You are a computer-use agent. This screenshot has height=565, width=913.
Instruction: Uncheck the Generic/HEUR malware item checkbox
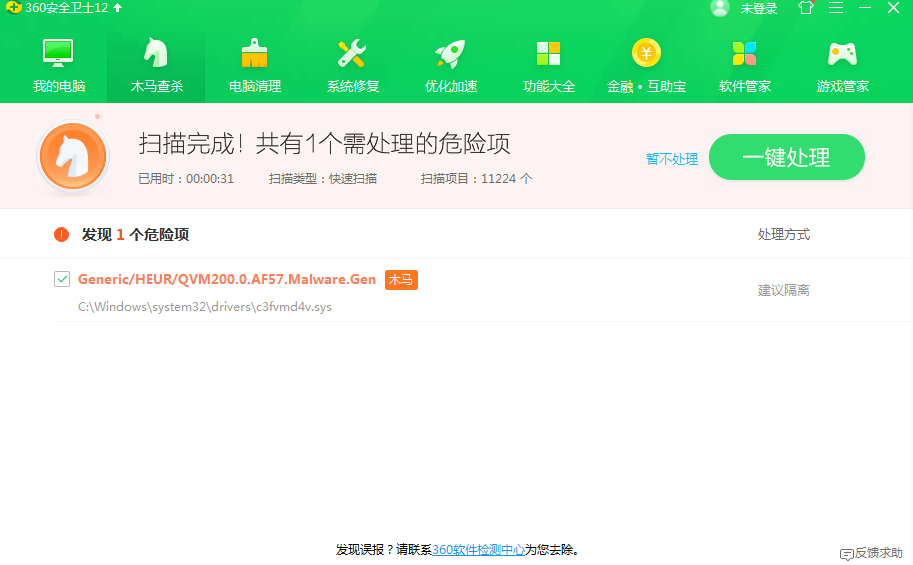[x=62, y=279]
